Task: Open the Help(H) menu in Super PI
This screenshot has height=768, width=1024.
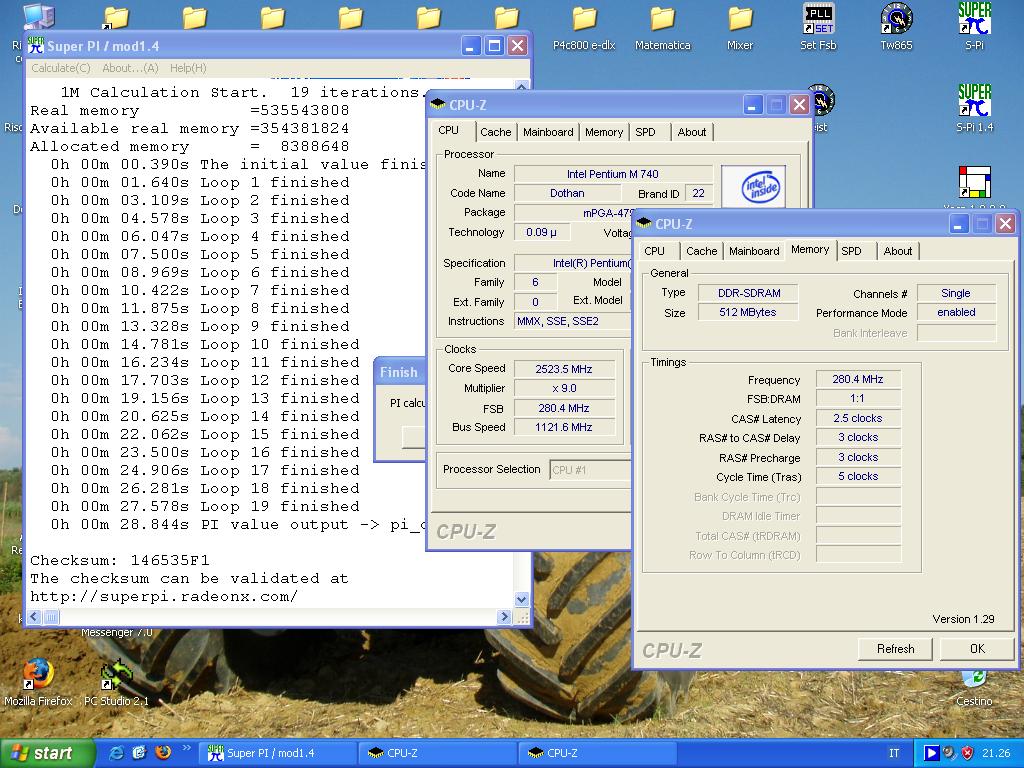Action: click(188, 68)
